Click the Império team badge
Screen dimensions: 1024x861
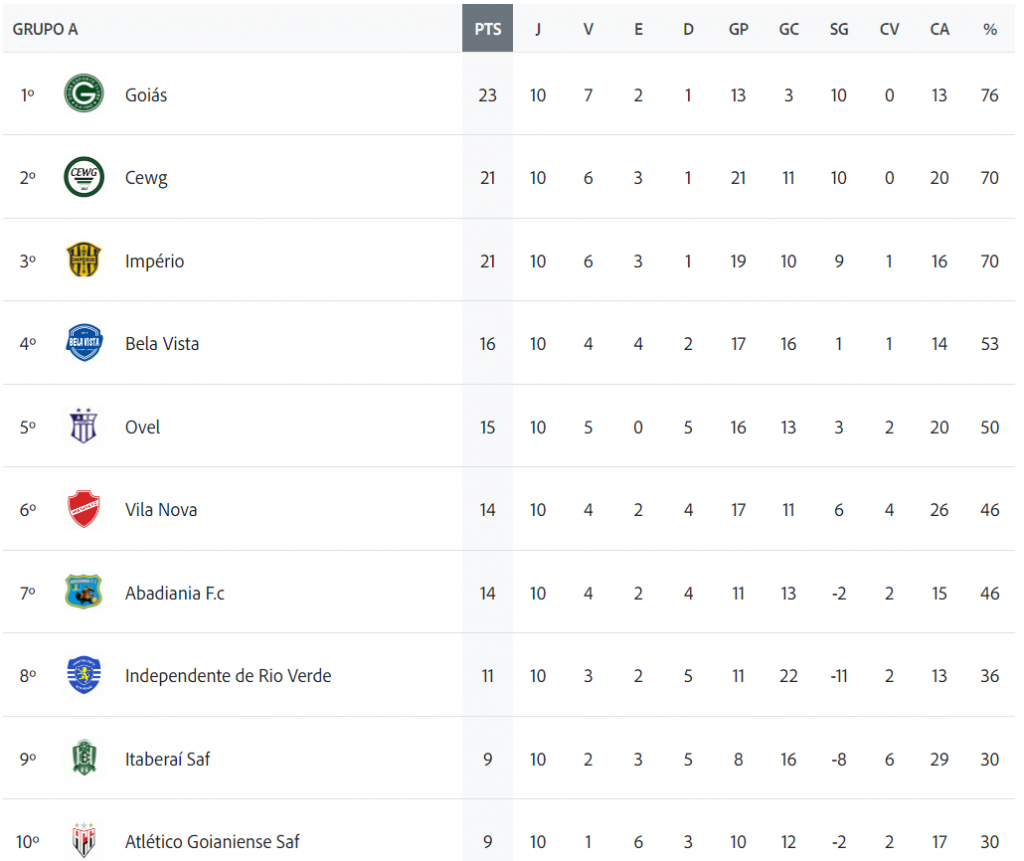pos(84,261)
